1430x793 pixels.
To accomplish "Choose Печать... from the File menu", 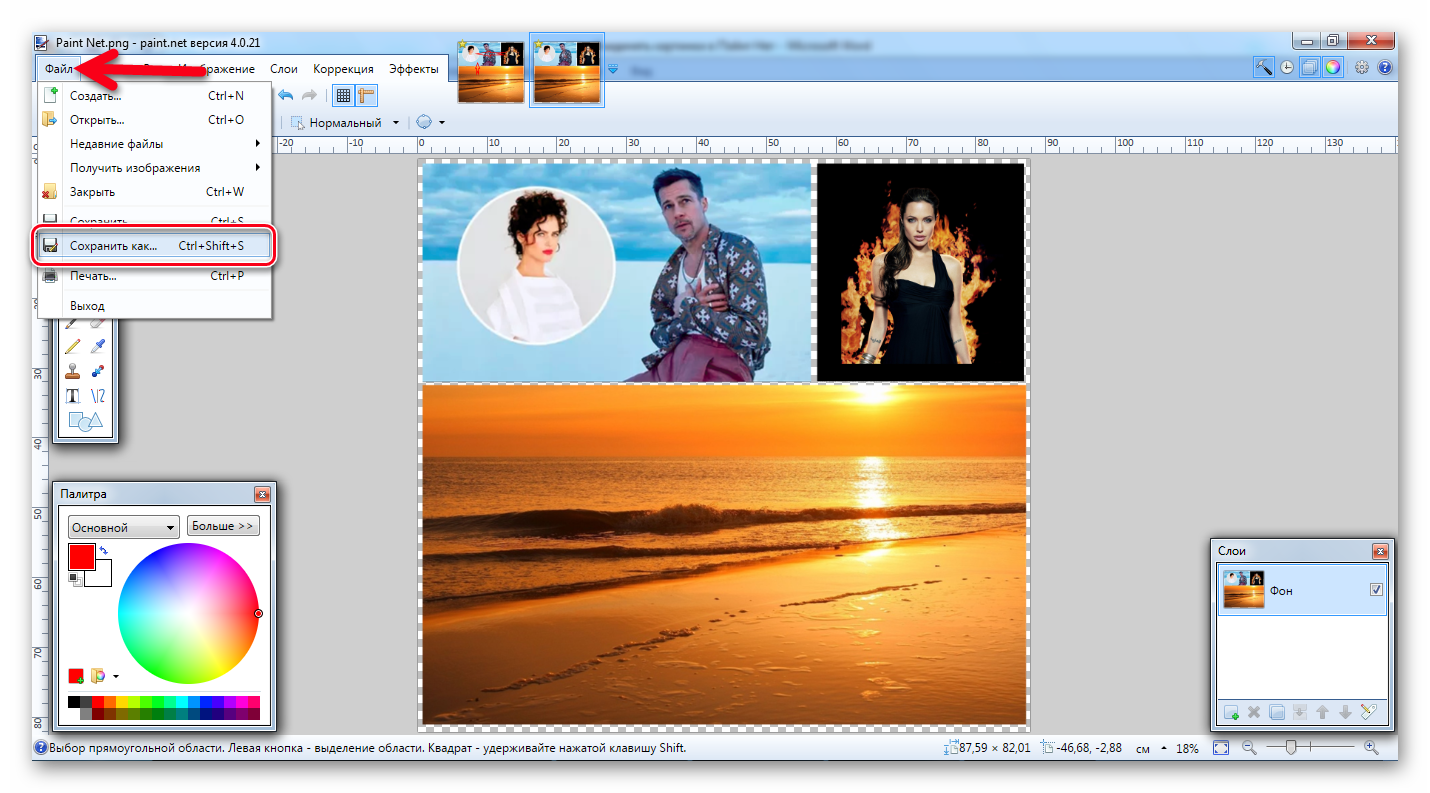I will pos(155,276).
